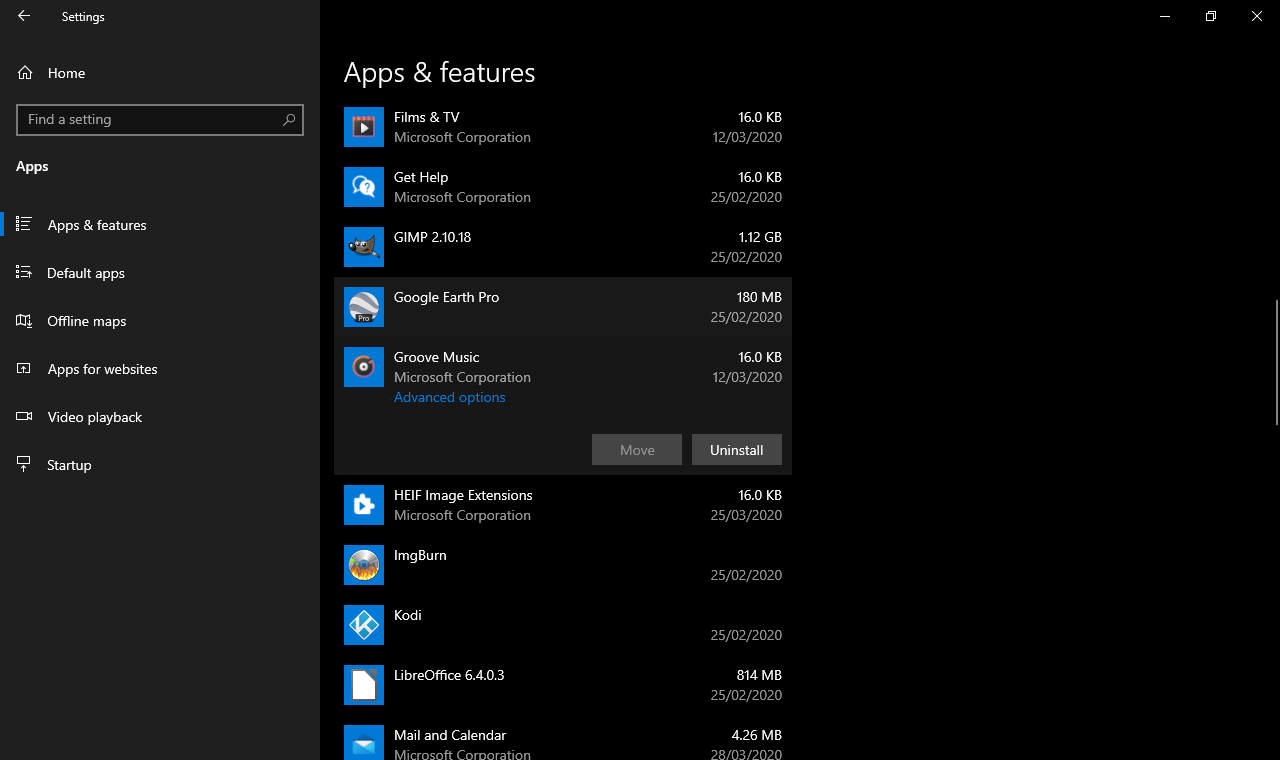Open the Default apps section
1280x760 pixels.
(86, 273)
